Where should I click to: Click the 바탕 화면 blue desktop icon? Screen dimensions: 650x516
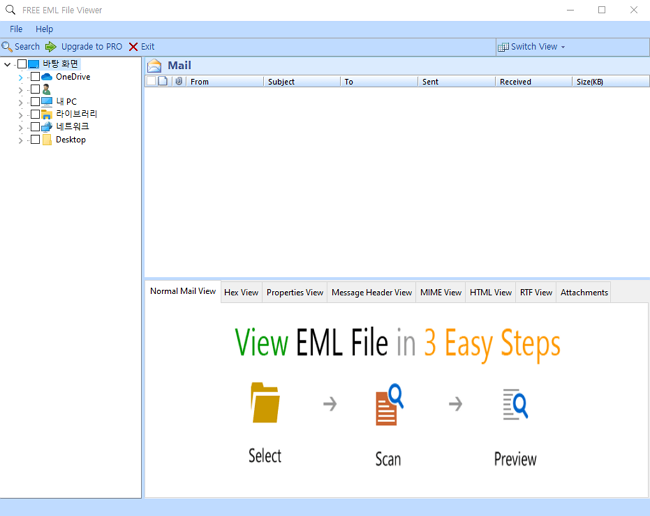click(x=34, y=64)
